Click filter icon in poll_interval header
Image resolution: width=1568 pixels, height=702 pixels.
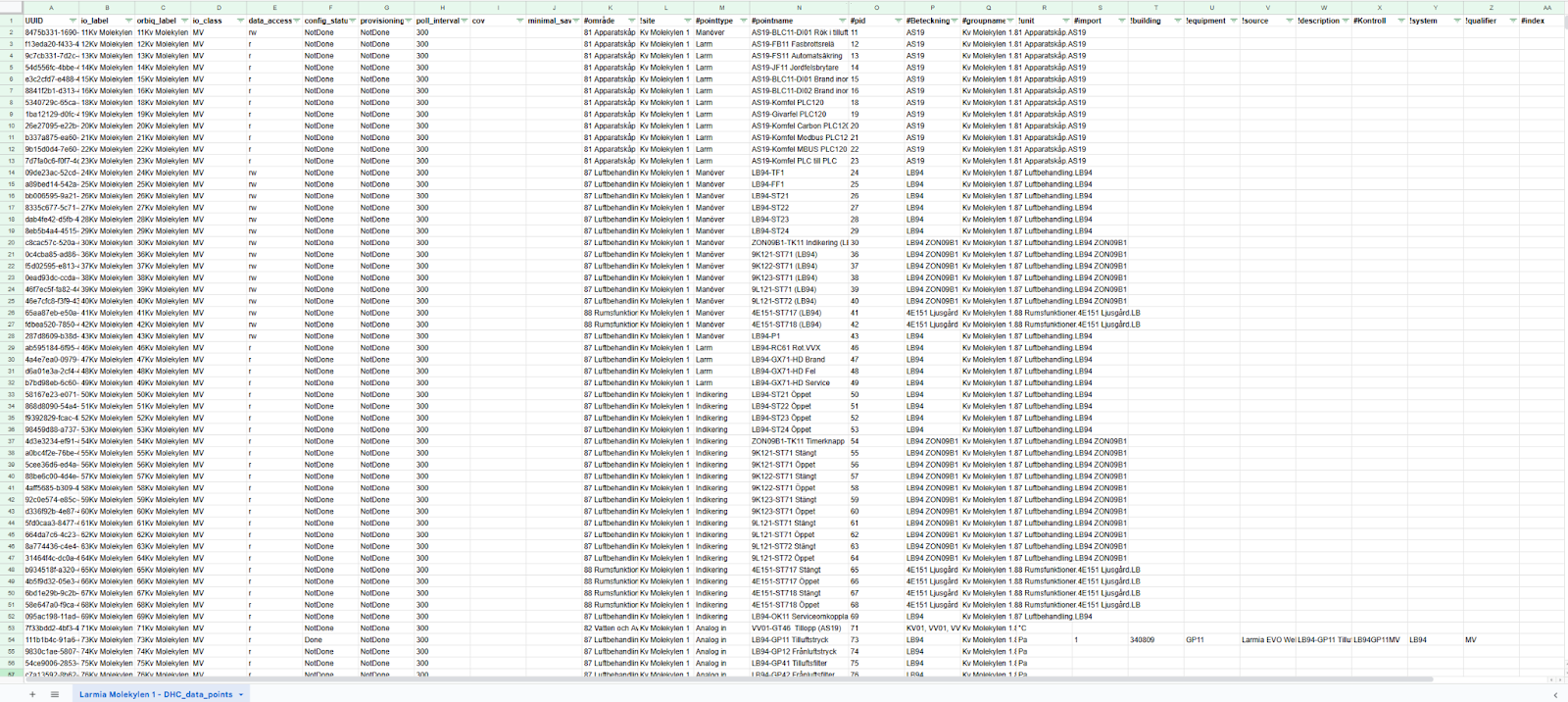click(464, 21)
